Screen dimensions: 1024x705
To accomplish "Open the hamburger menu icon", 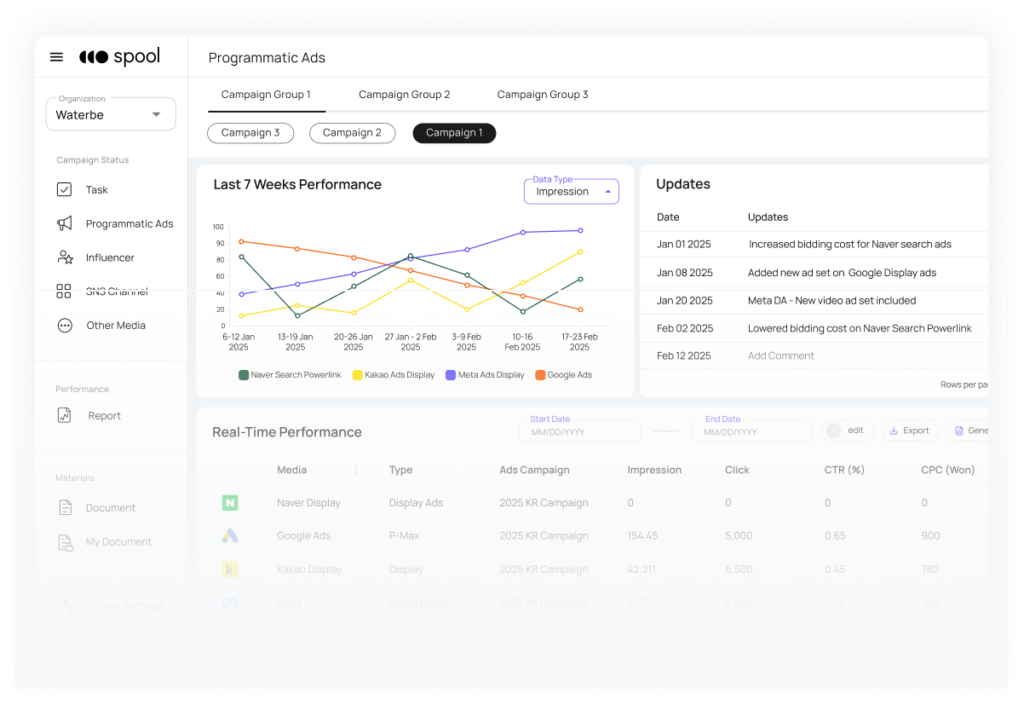I will pyautogui.click(x=57, y=57).
